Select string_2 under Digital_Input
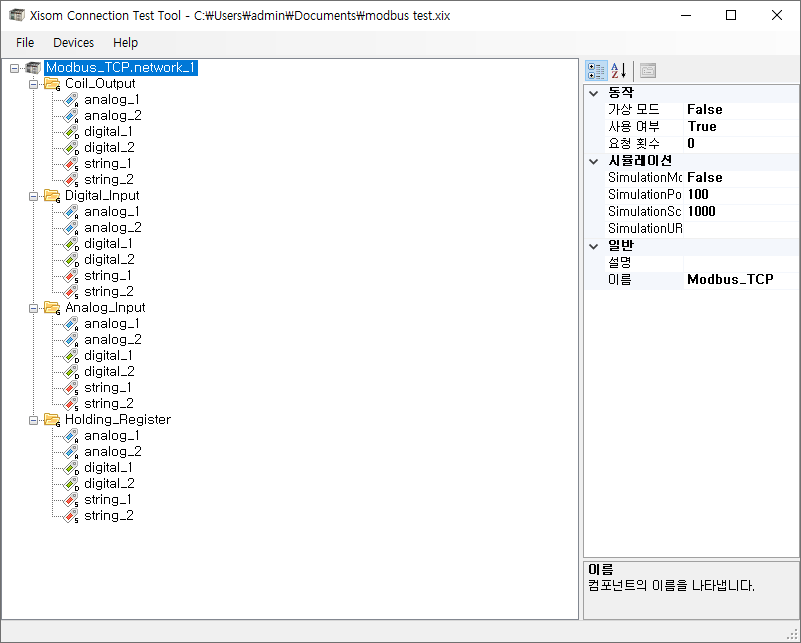Image resolution: width=801 pixels, height=643 pixels. coord(109,292)
